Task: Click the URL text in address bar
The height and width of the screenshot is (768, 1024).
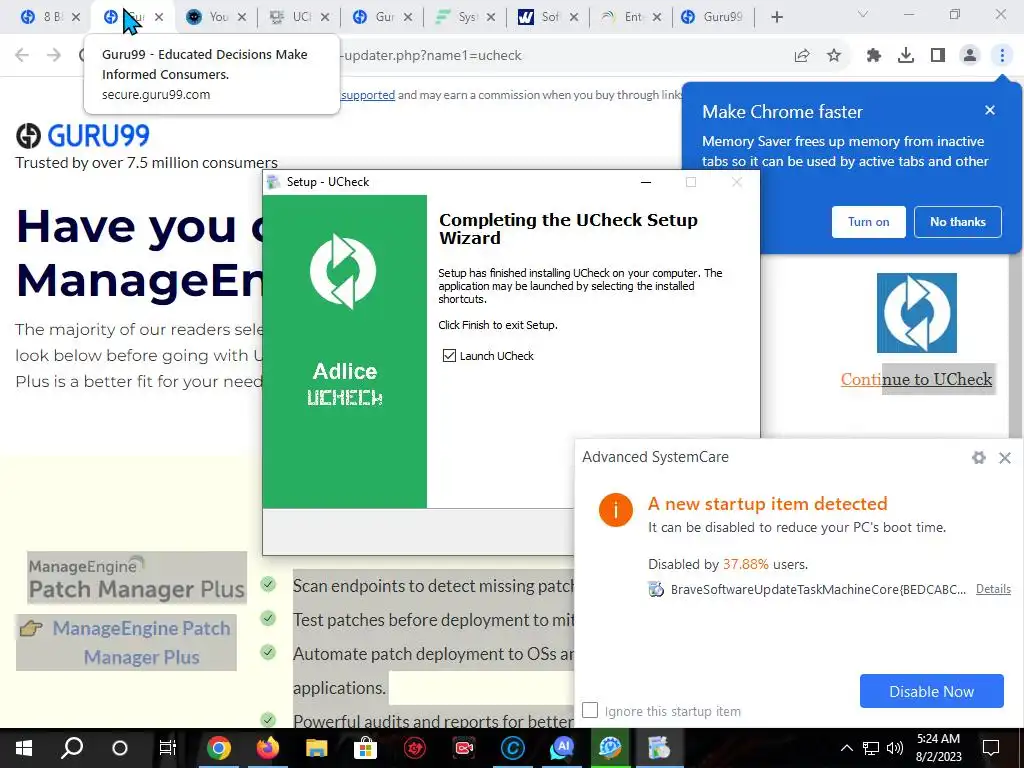Action: [x=431, y=56]
